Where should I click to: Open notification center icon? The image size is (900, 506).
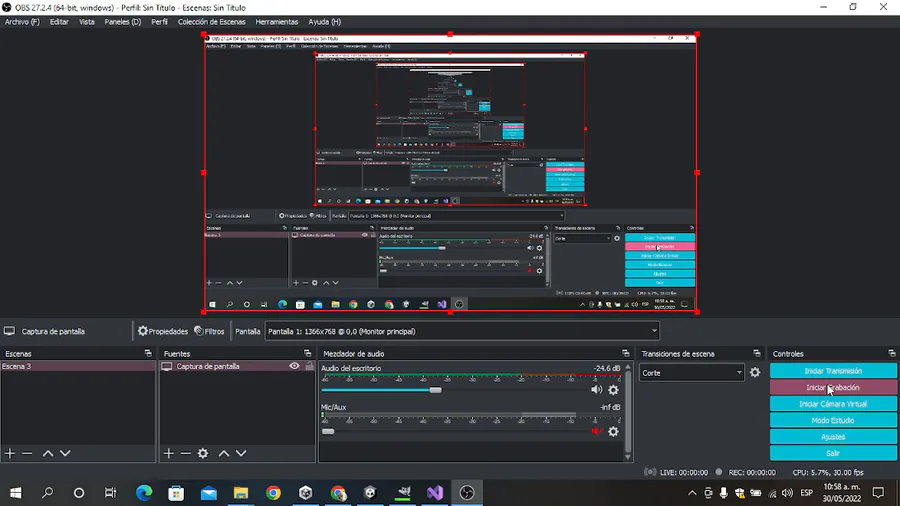coord(878,493)
